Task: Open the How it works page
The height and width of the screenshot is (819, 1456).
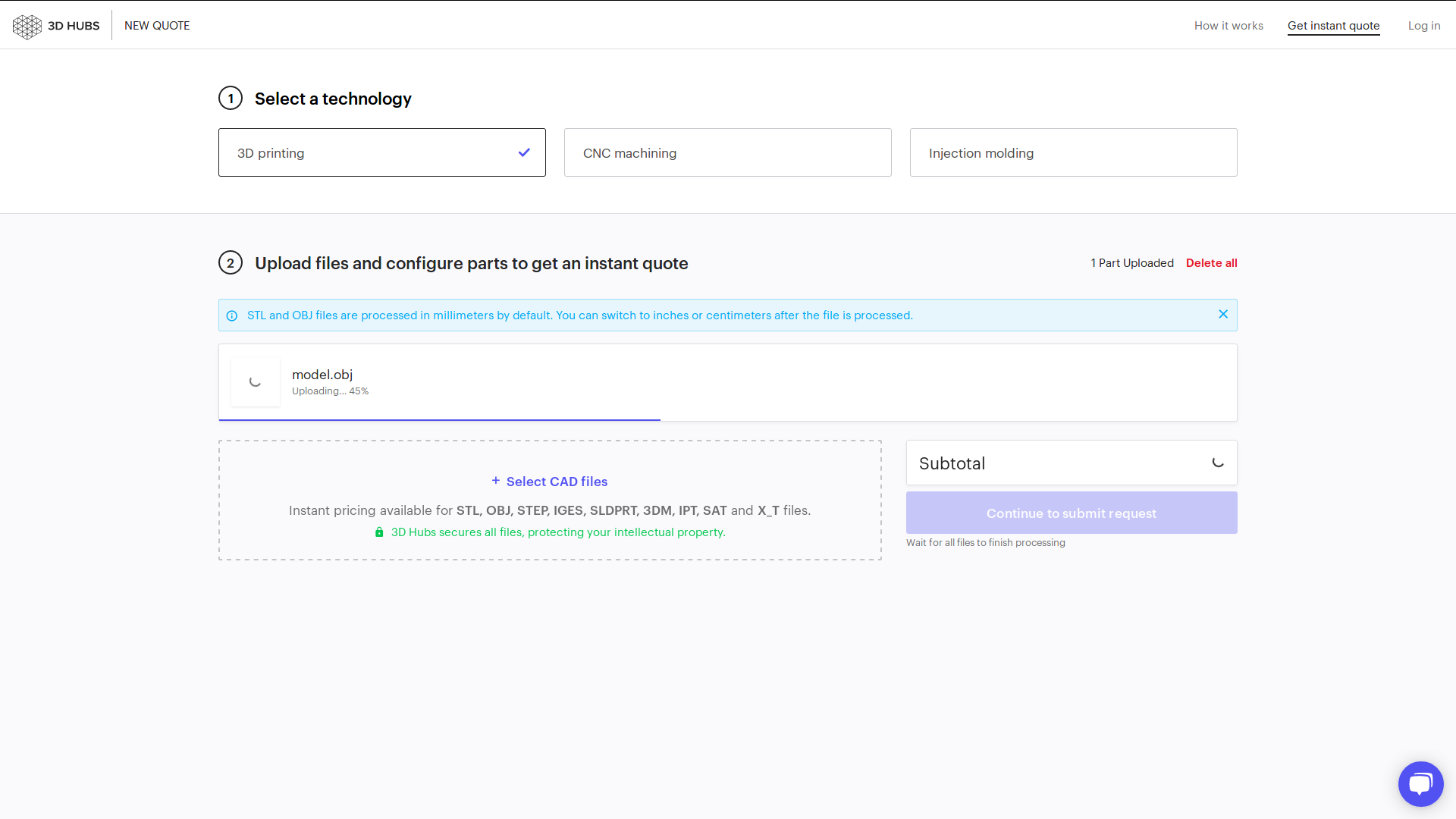Action: click(x=1228, y=26)
